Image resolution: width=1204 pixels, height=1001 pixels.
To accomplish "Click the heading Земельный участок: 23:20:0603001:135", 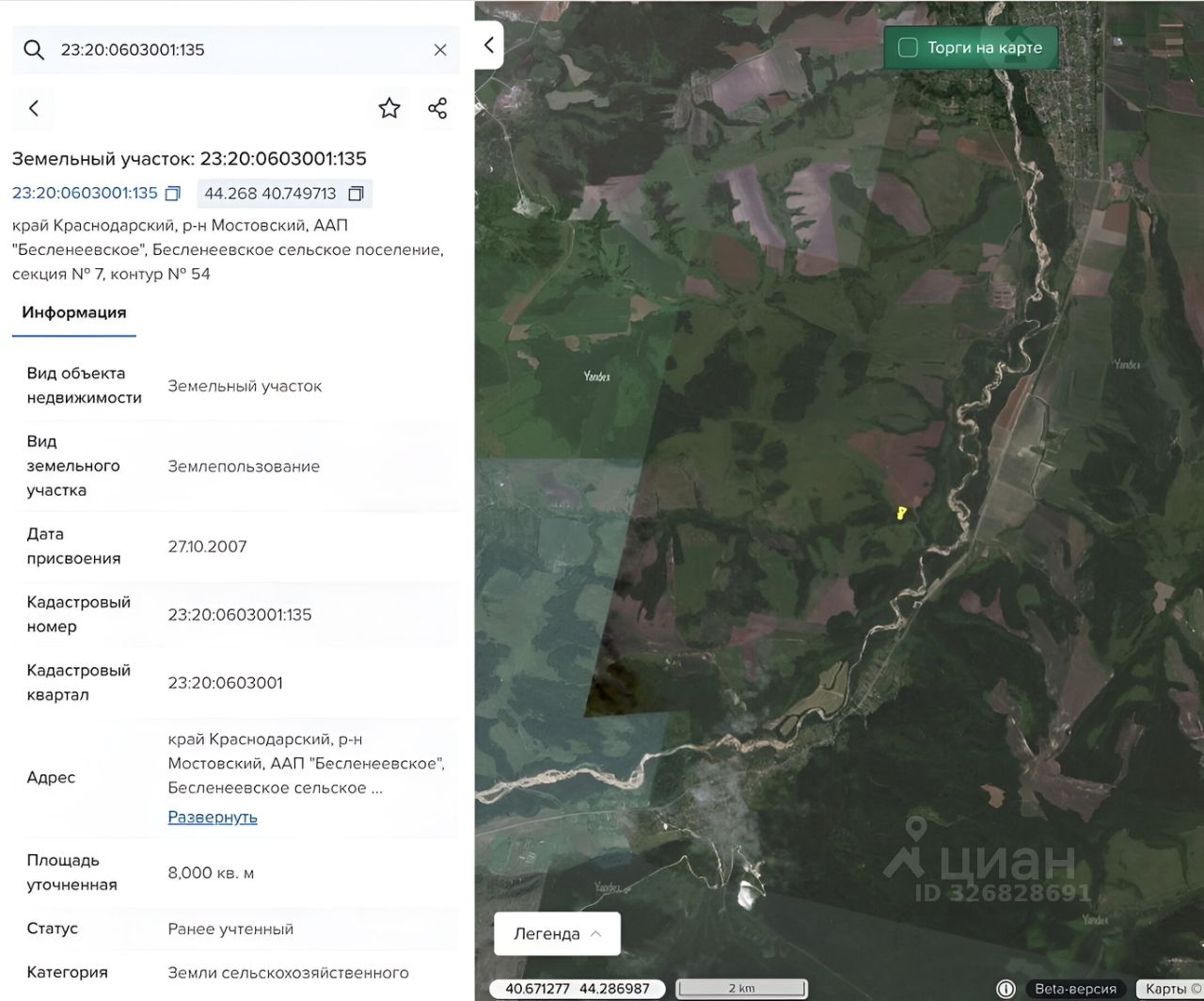I will (x=189, y=159).
